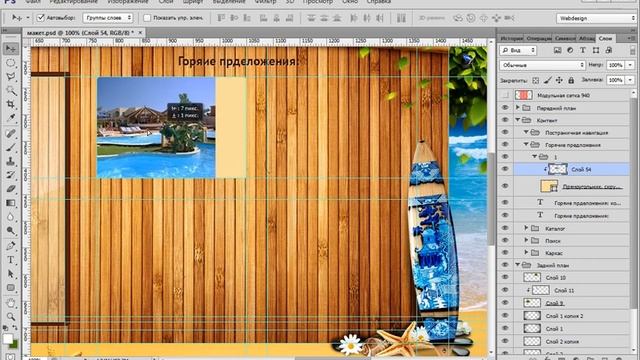Select the Healing Brush tool
This screenshot has height=360, width=640.
(11, 133)
